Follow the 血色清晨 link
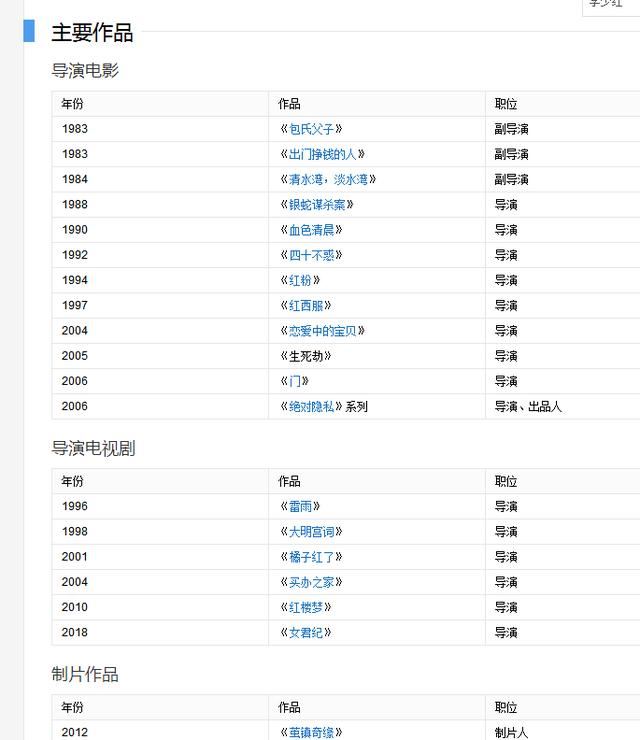 point(311,230)
